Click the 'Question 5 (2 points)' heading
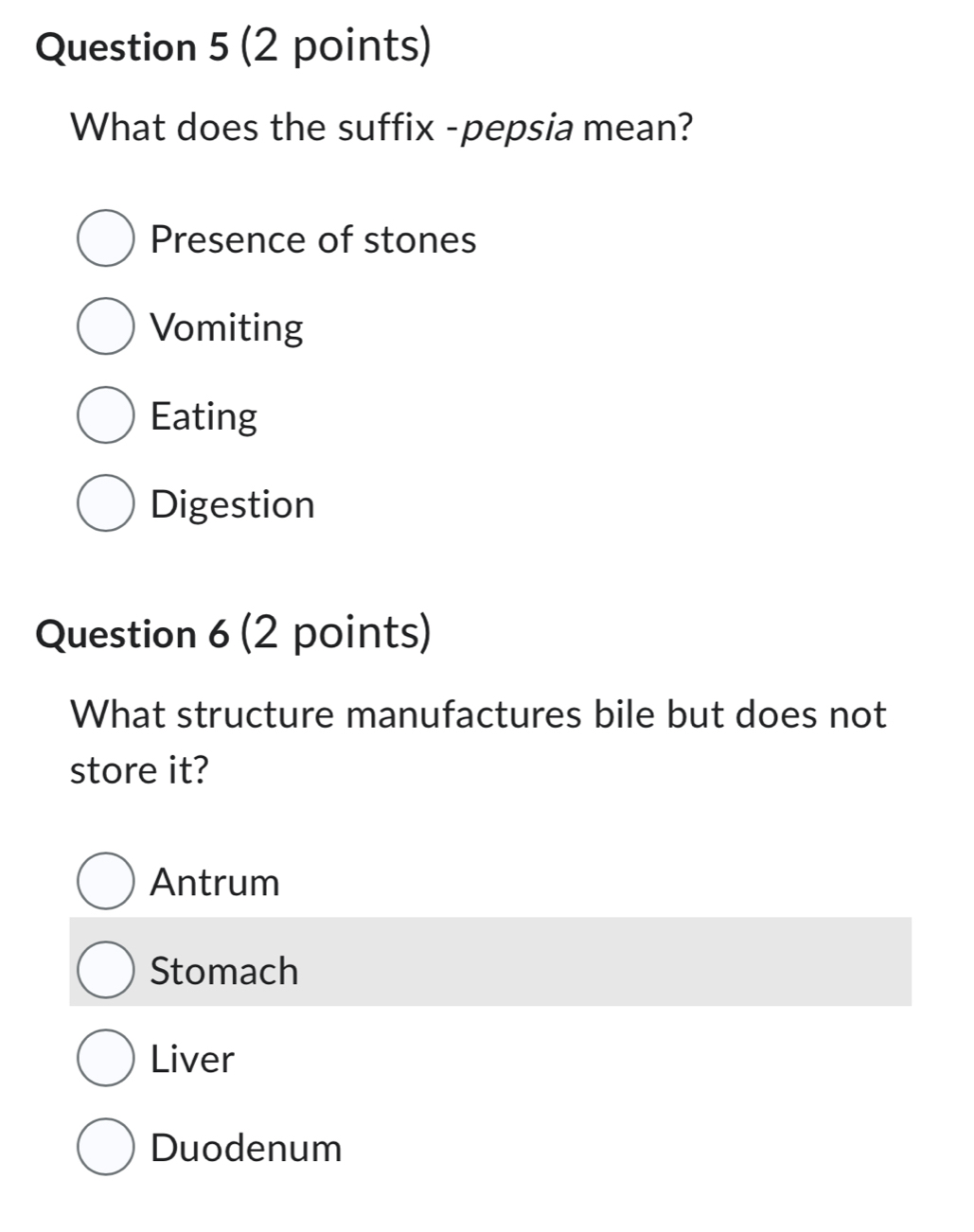This screenshot has width=974, height=1232. point(233,46)
